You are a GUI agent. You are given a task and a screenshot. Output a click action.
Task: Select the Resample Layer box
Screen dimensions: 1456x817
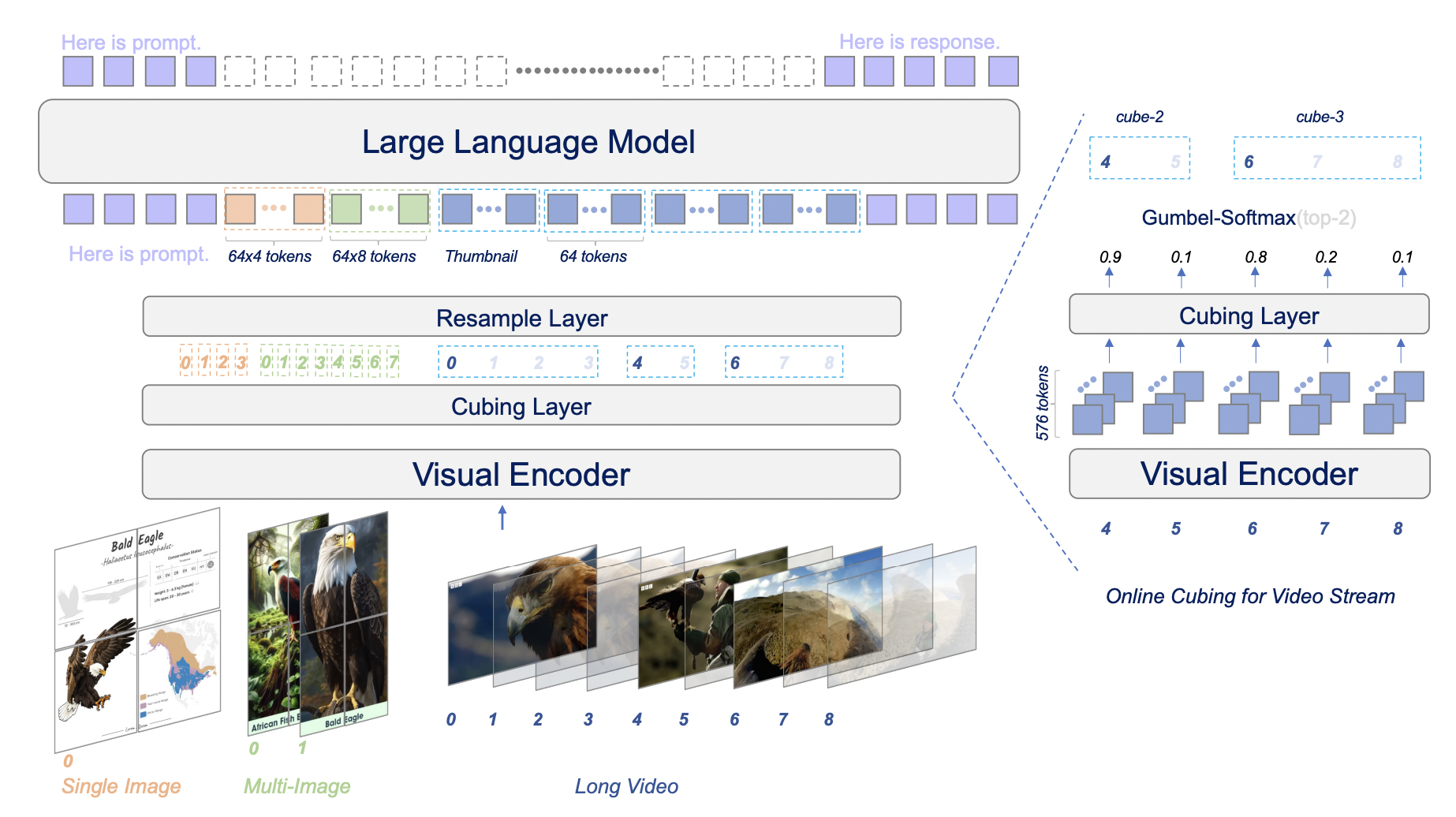[x=521, y=317]
